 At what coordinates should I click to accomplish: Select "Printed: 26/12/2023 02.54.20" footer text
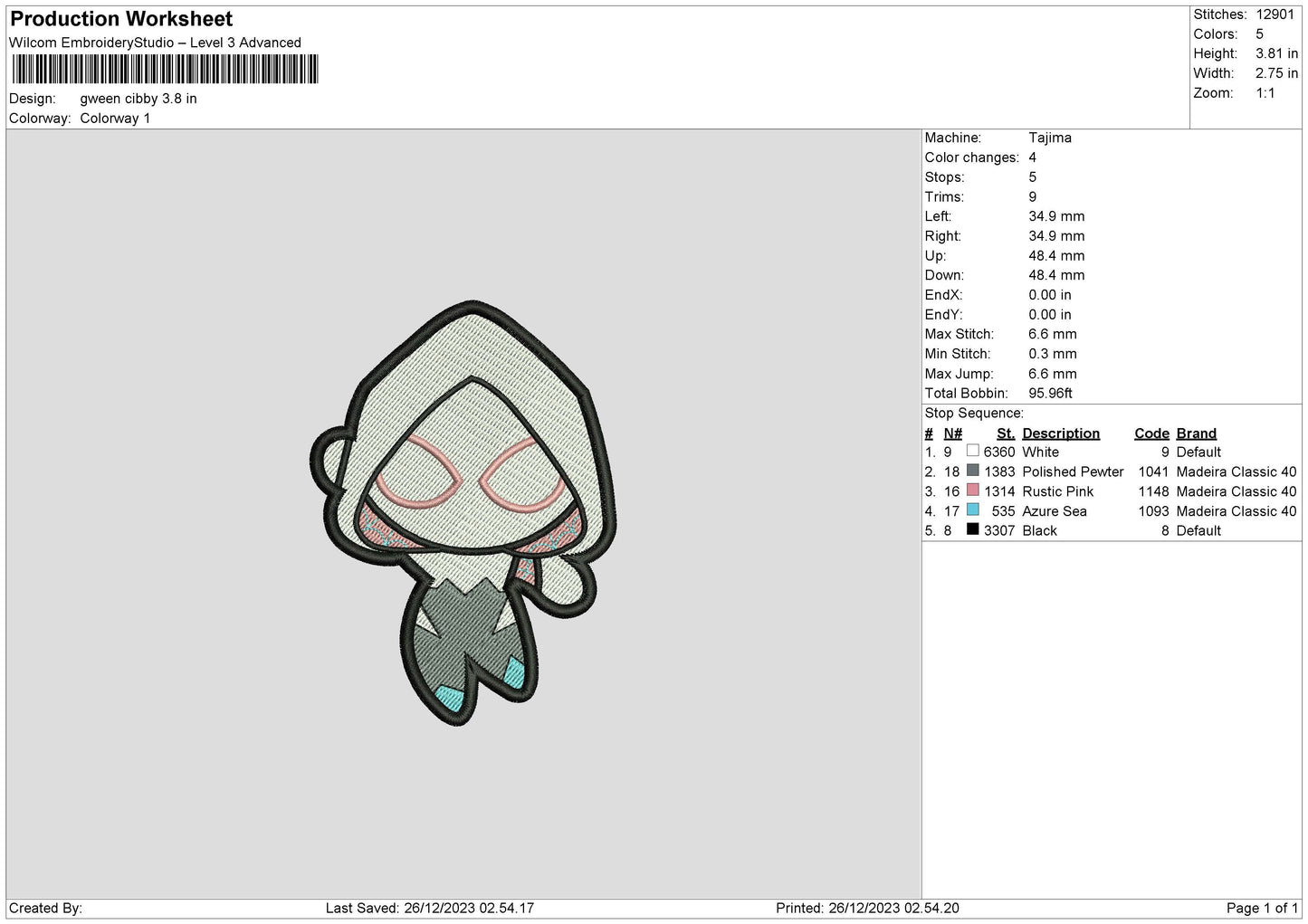(867, 908)
